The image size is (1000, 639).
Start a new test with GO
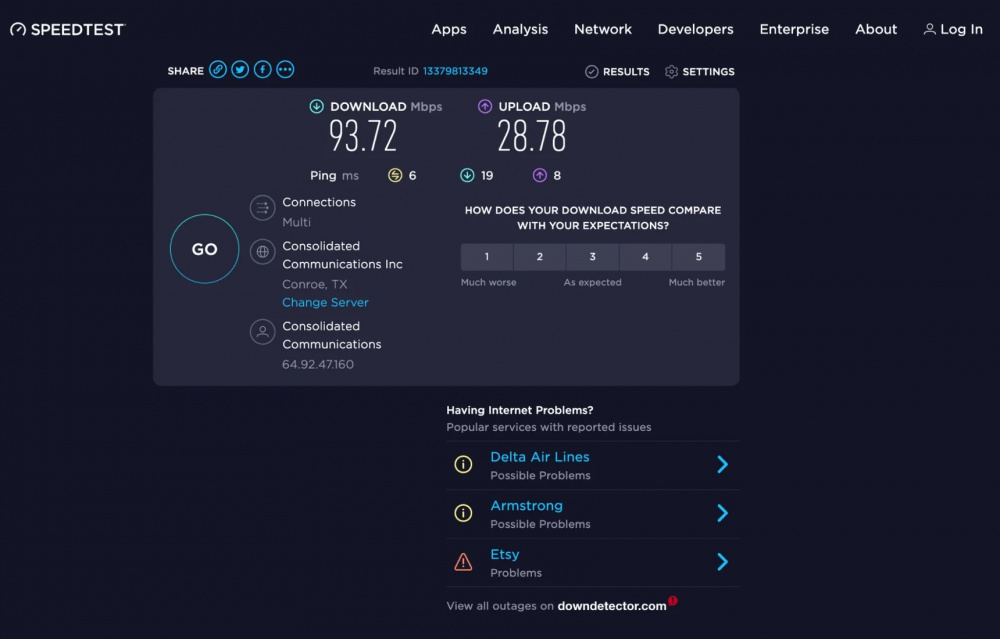pos(205,249)
